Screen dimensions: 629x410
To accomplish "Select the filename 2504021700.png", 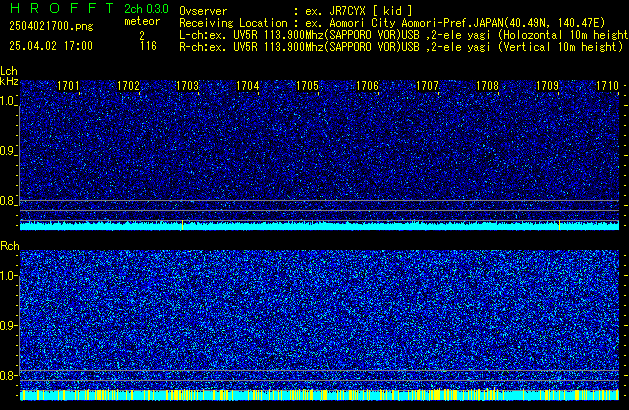I will (x=51, y=26).
